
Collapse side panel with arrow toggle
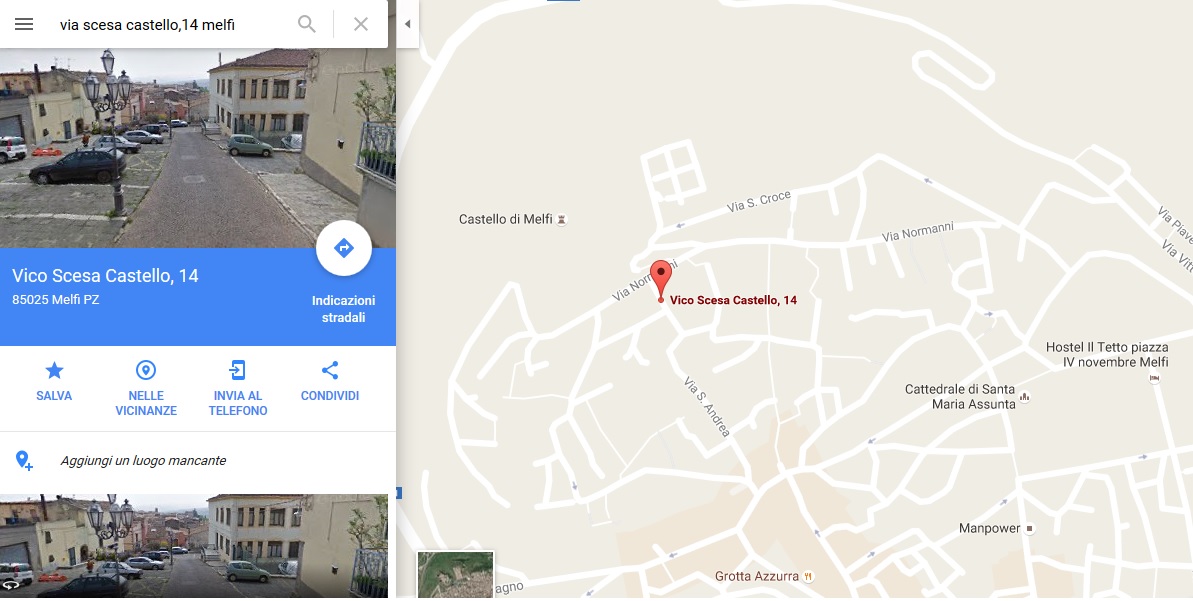click(408, 24)
